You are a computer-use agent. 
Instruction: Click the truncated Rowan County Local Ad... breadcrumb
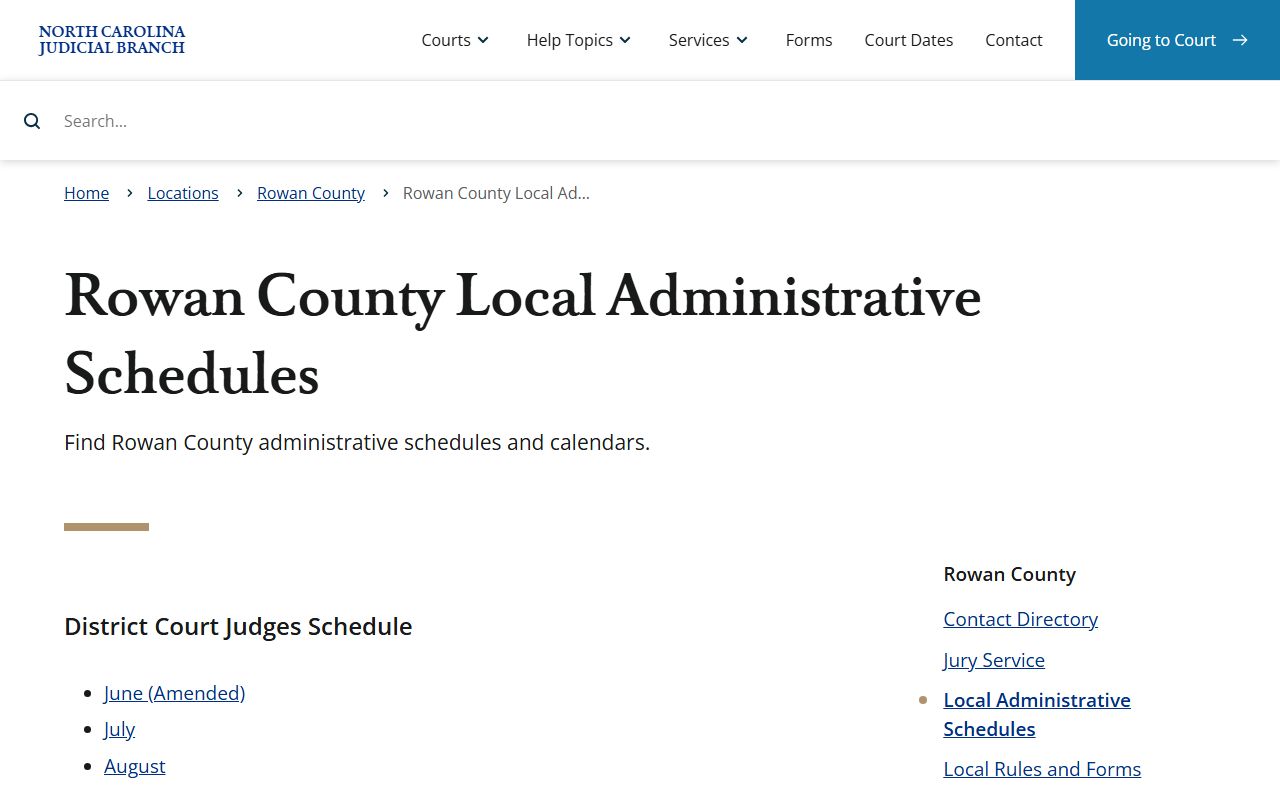(x=496, y=193)
